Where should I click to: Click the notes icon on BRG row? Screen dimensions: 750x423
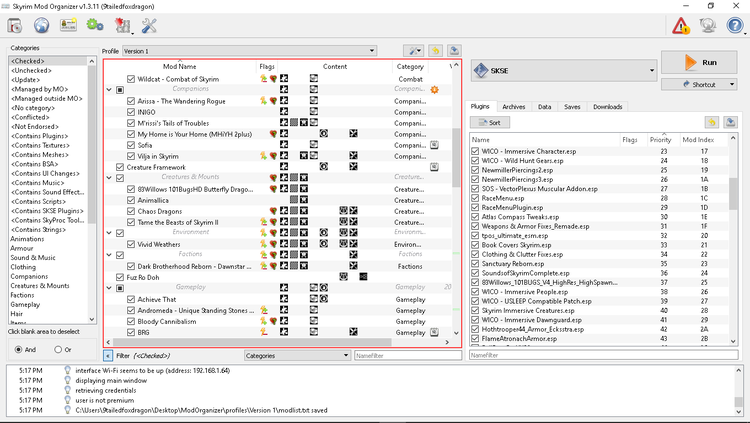click(x=434, y=332)
